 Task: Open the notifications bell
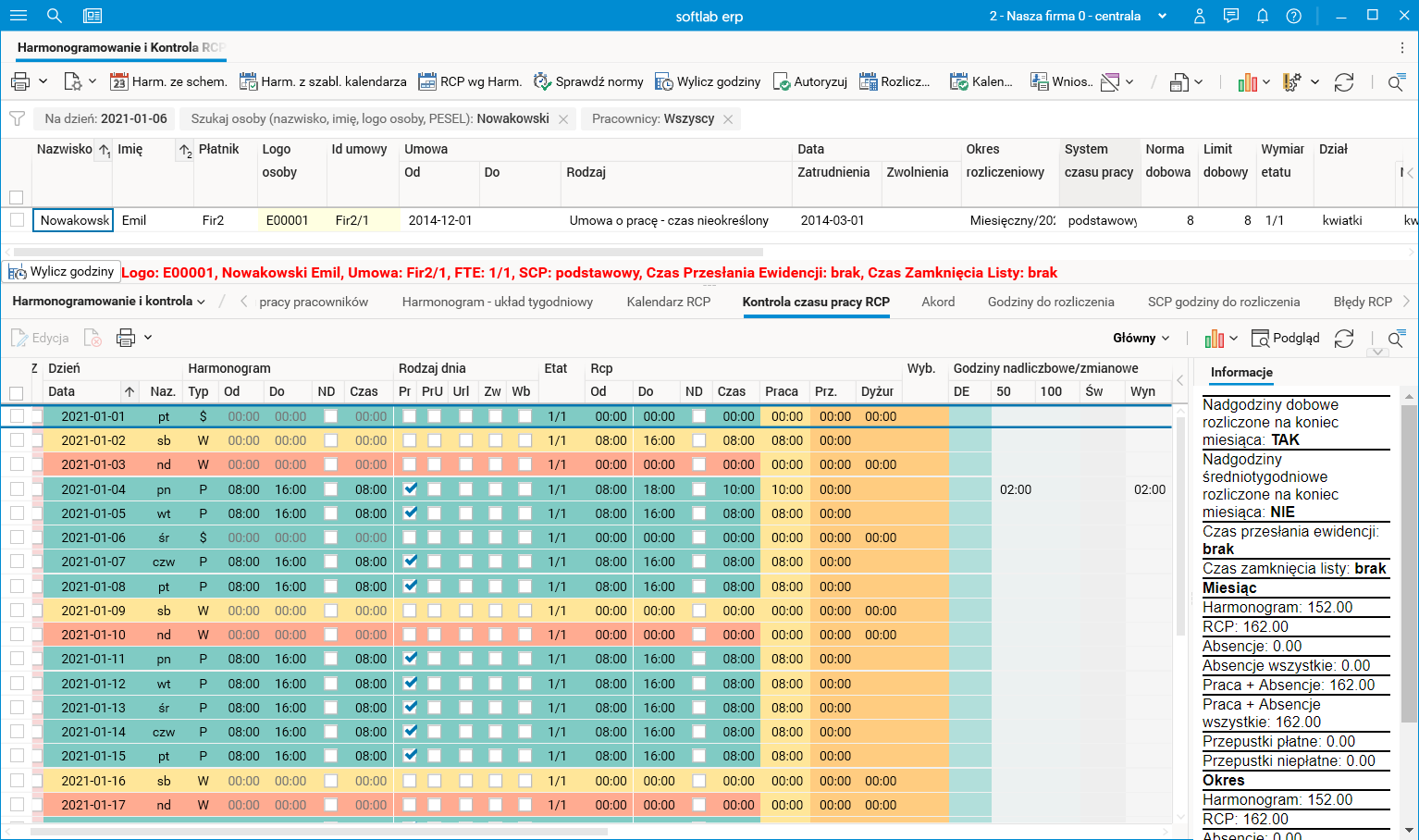[1262, 16]
